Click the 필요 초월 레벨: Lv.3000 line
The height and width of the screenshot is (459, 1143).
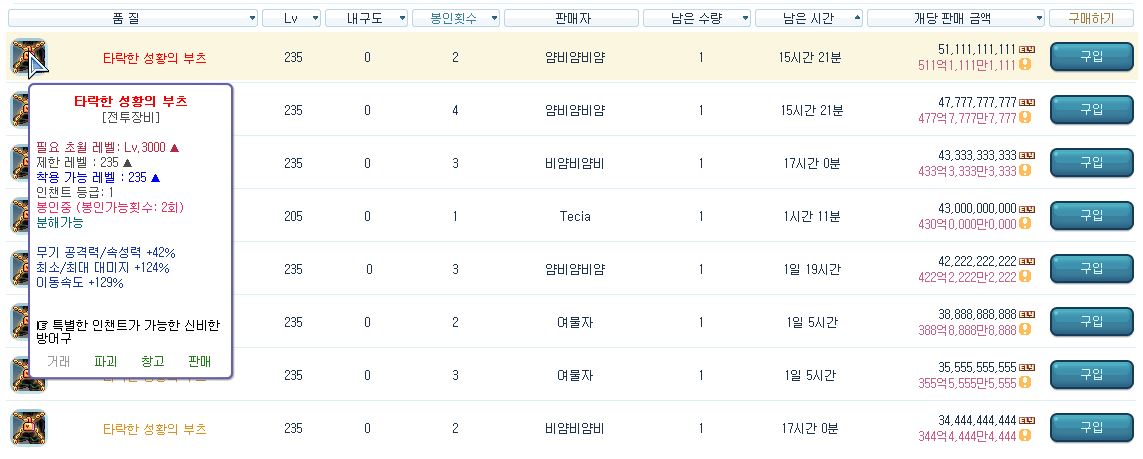click(x=107, y=147)
